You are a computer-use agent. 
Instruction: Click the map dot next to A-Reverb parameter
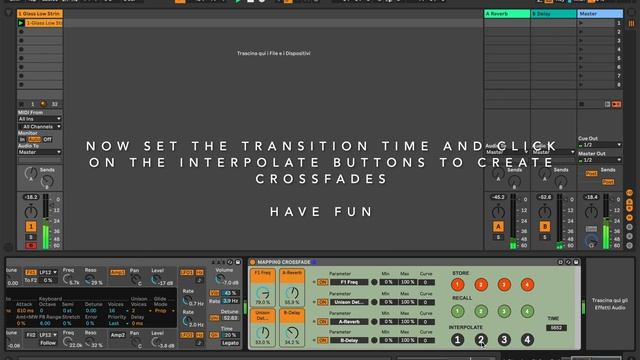[374, 322]
